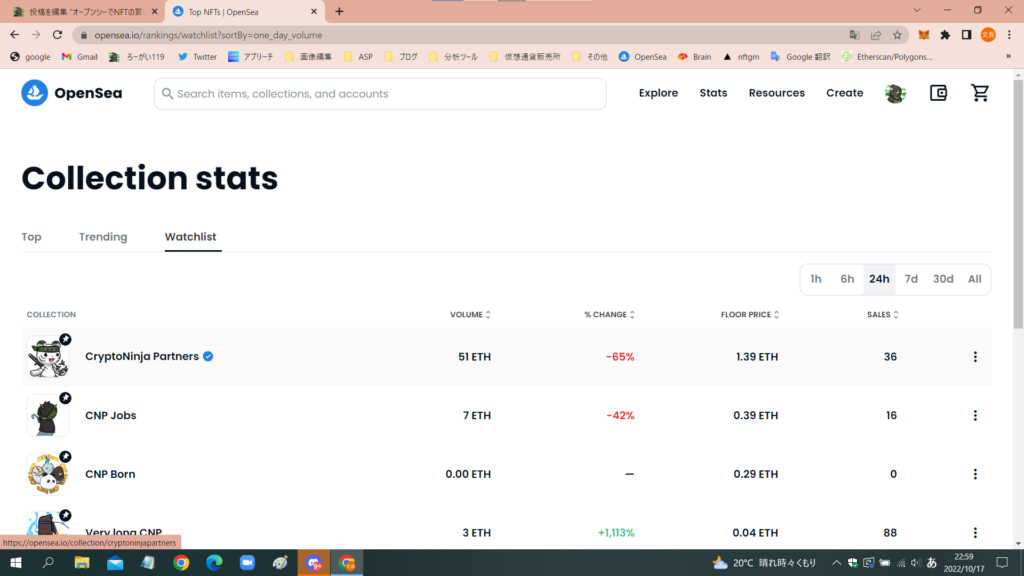
Task: Share this page from the address bar
Action: pyautogui.click(x=876, y=35)
